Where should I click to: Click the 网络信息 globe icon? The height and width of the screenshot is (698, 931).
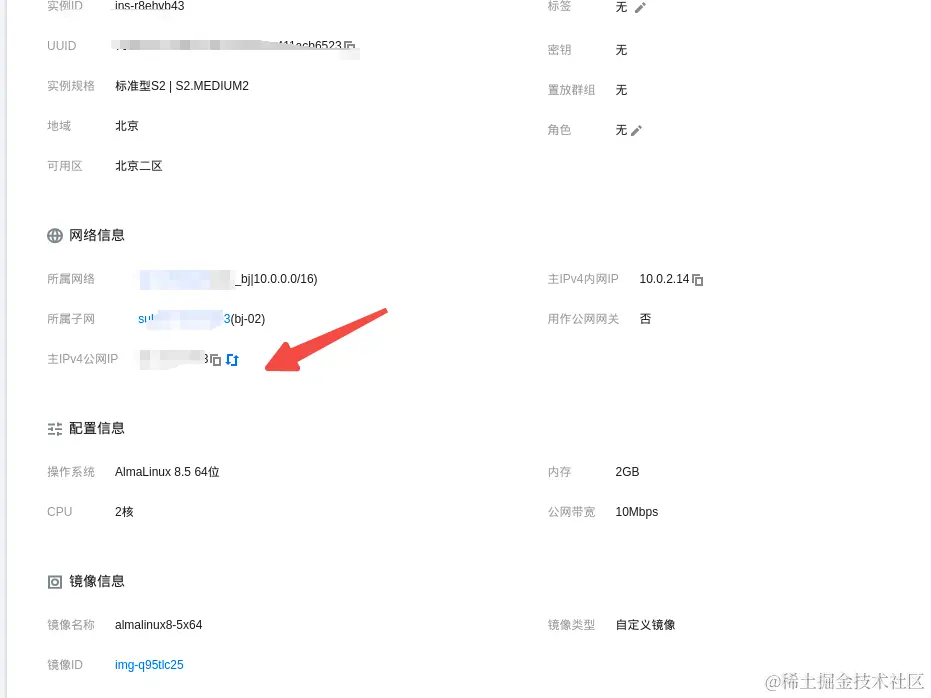click(55, 236)
